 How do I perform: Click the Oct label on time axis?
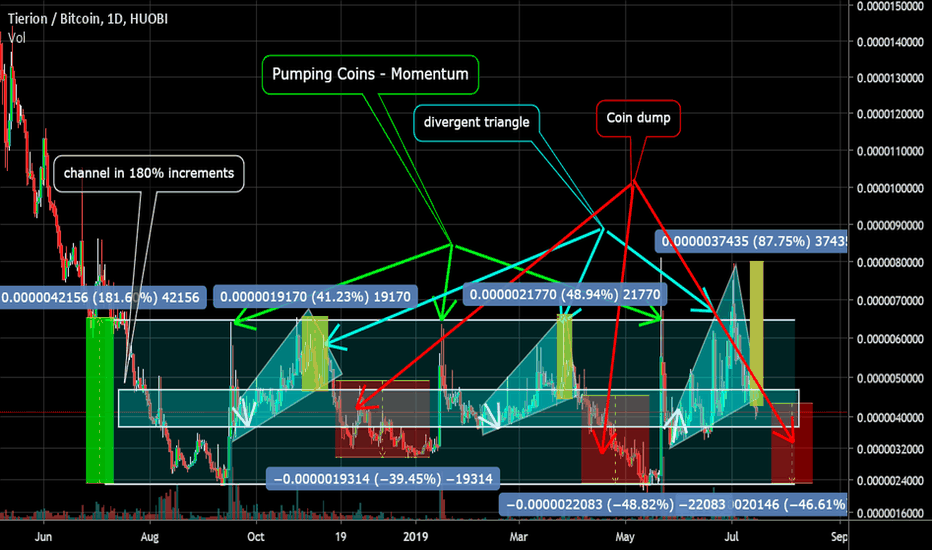256,537
